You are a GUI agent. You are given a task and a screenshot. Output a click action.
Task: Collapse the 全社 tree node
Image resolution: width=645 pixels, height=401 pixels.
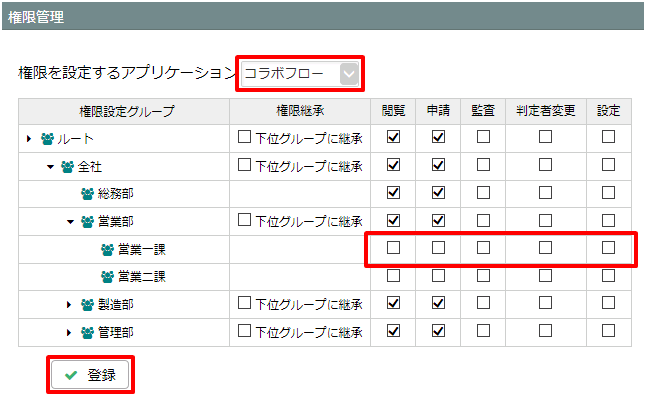(50, 167)
